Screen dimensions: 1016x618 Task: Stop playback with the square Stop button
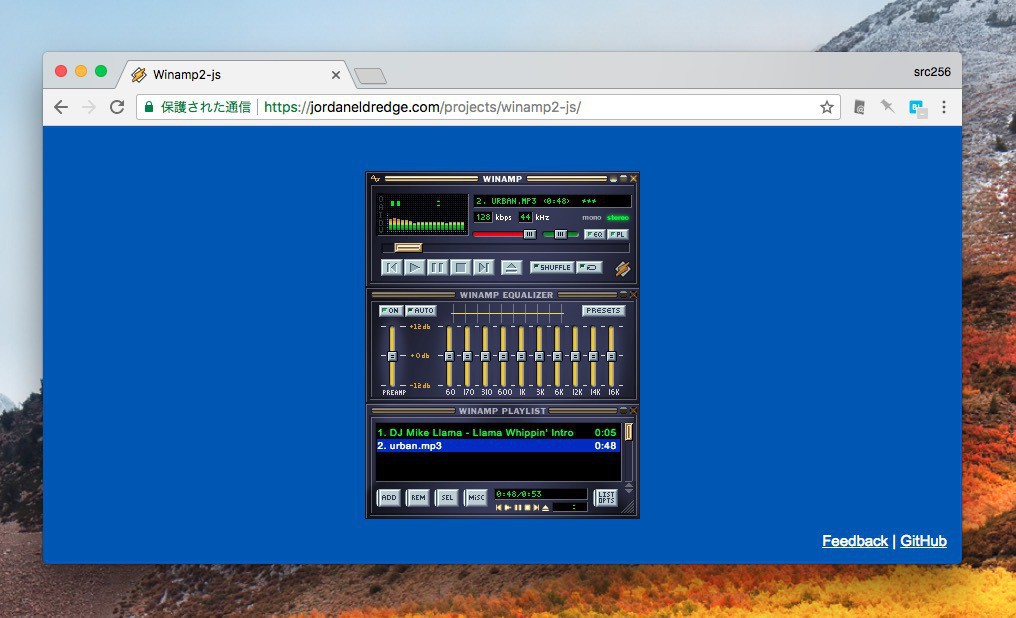(460, 267)
